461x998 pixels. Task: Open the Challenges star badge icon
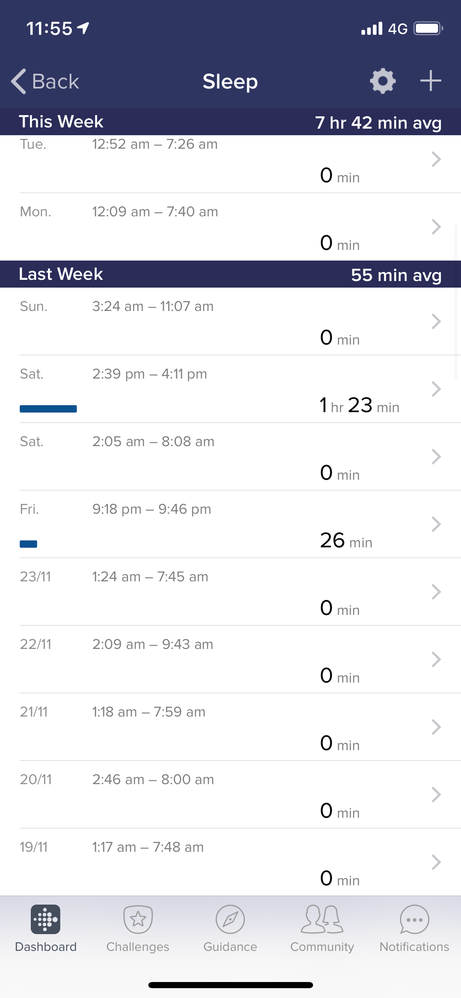pos(138,919)
